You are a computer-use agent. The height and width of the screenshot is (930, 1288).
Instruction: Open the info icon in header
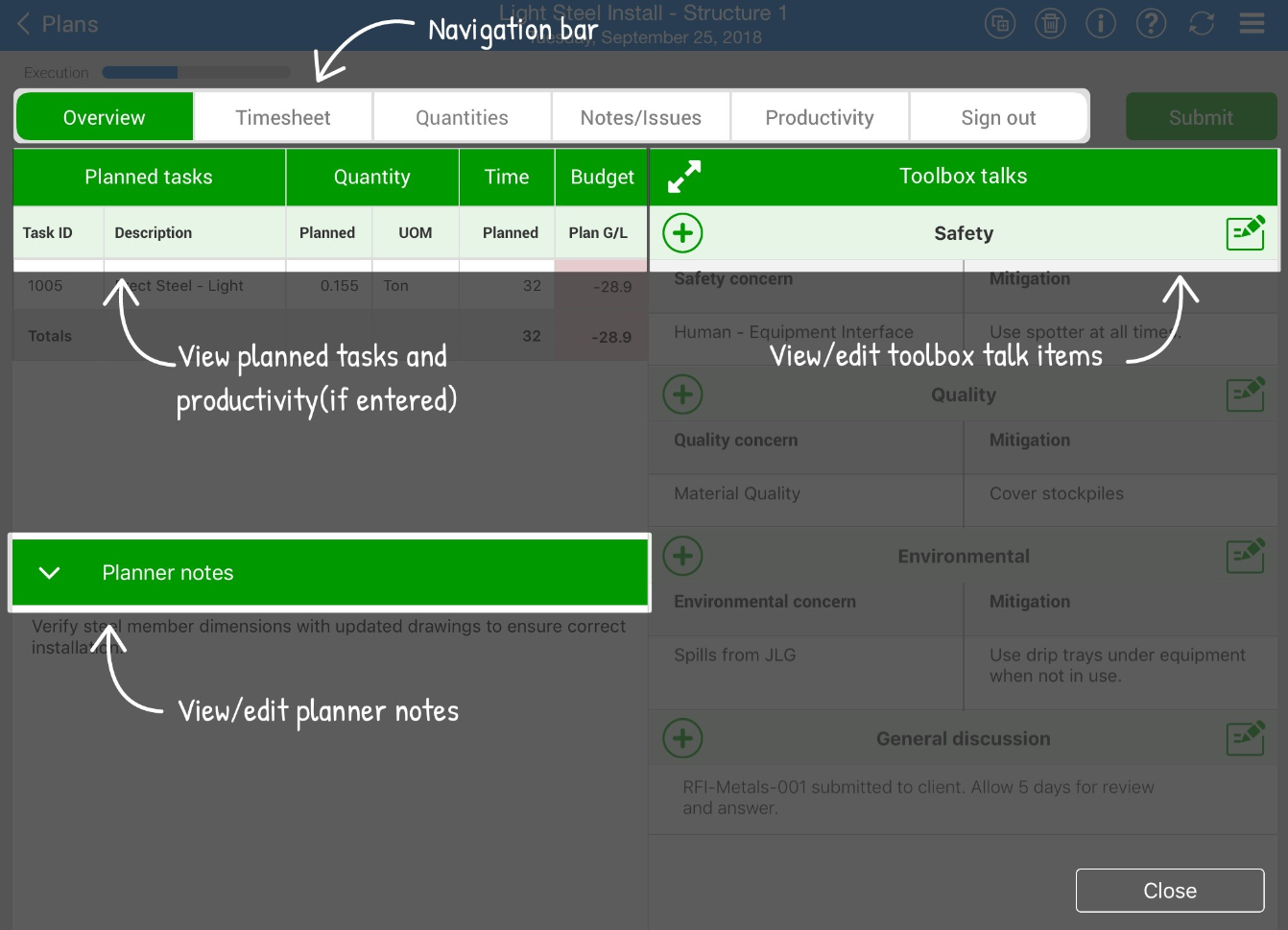click(x=1101, y=23)
